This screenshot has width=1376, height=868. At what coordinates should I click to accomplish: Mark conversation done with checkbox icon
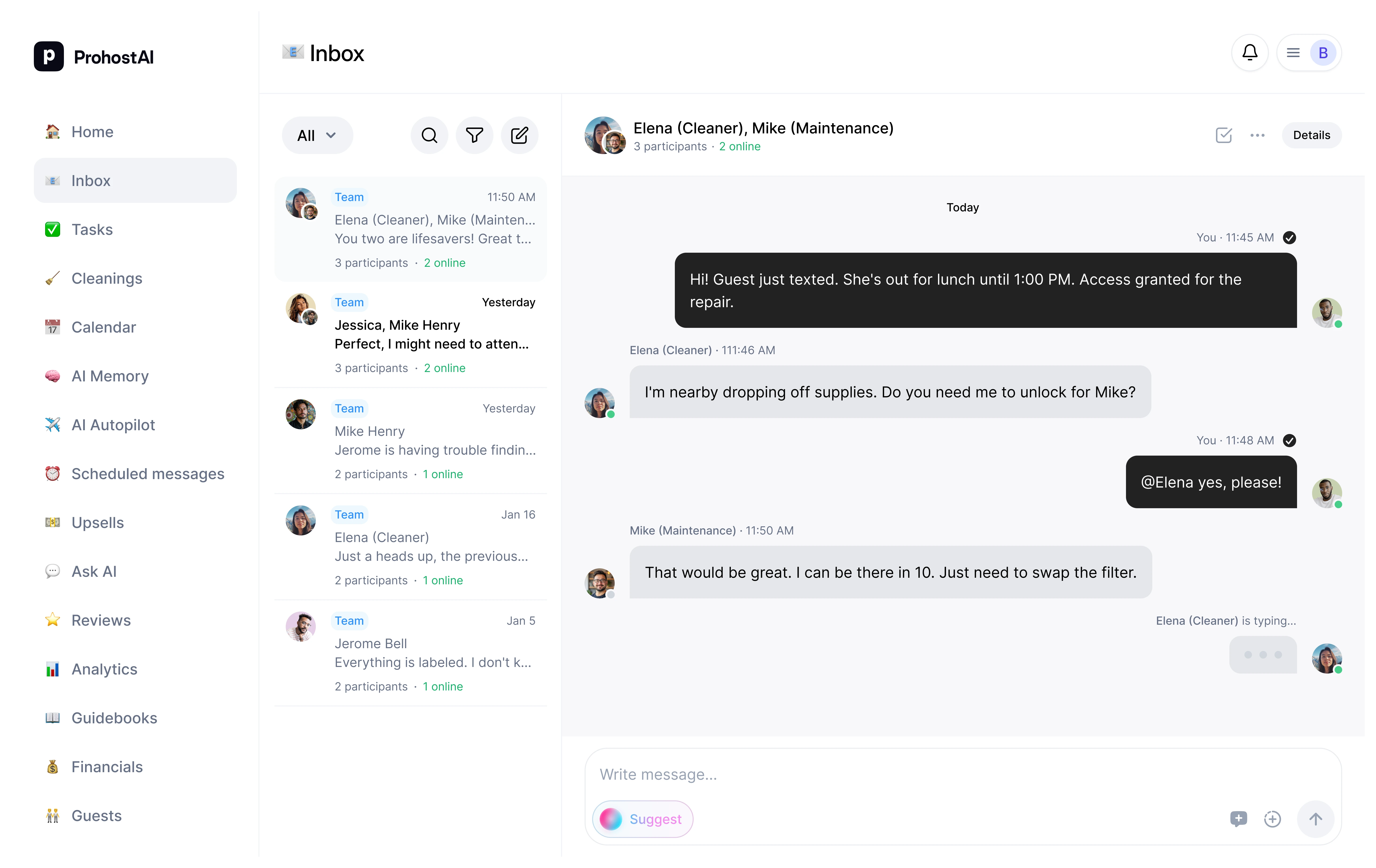[1224, 135]
